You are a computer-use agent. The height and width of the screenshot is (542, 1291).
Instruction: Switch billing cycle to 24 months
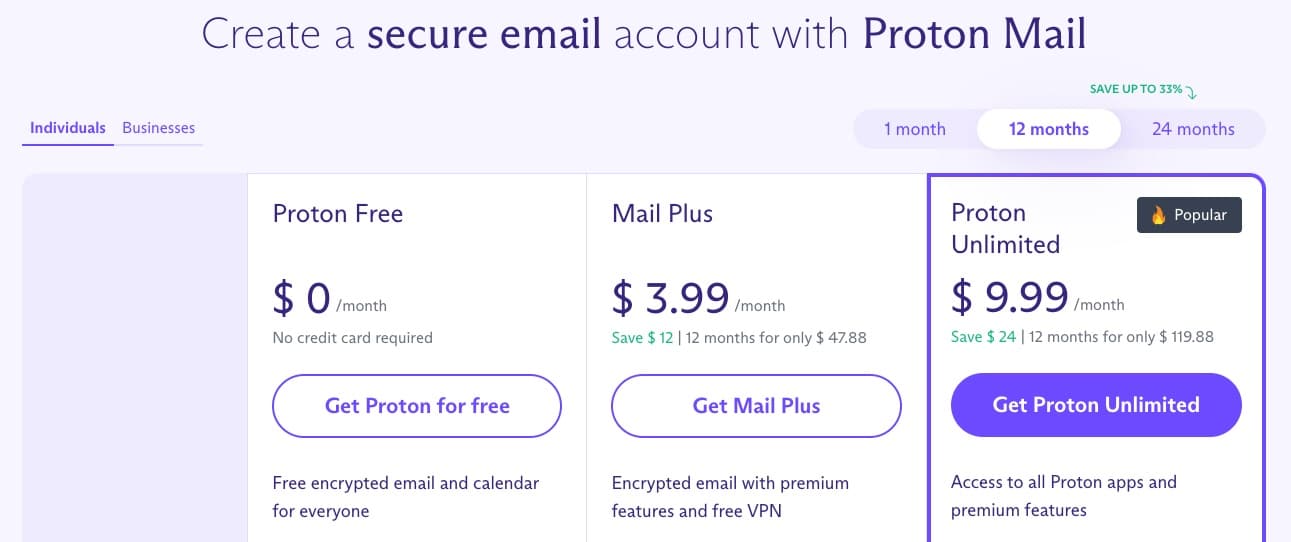[x=1193, y=129]
